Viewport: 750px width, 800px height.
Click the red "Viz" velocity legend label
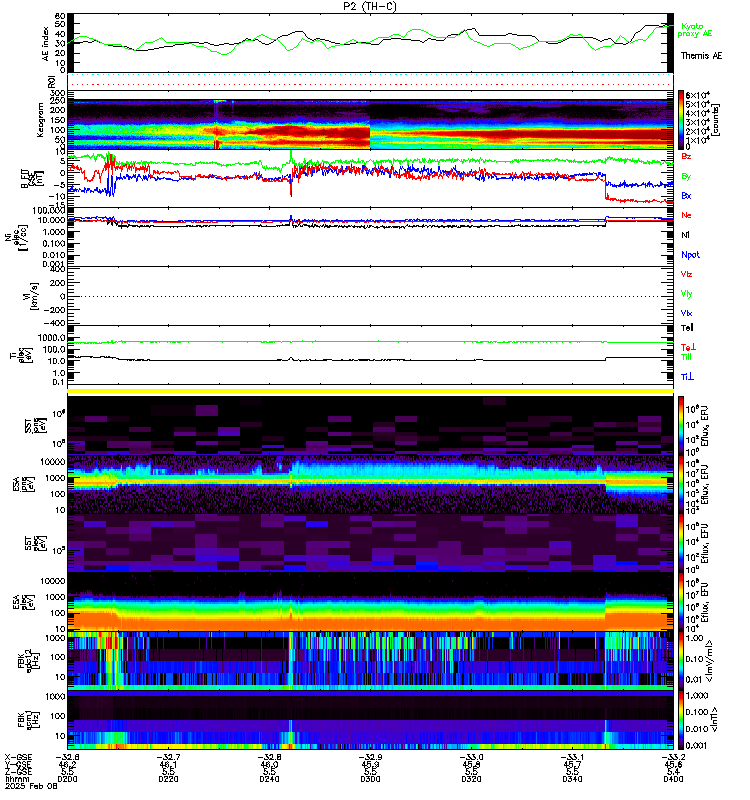pyautogui.click(x=686, y=274)
